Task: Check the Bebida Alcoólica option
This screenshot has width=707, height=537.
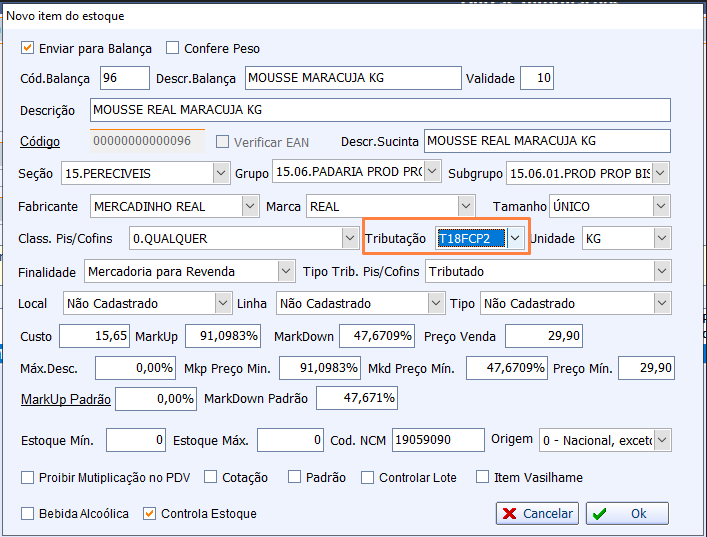Action: click(x=28, y=513)
